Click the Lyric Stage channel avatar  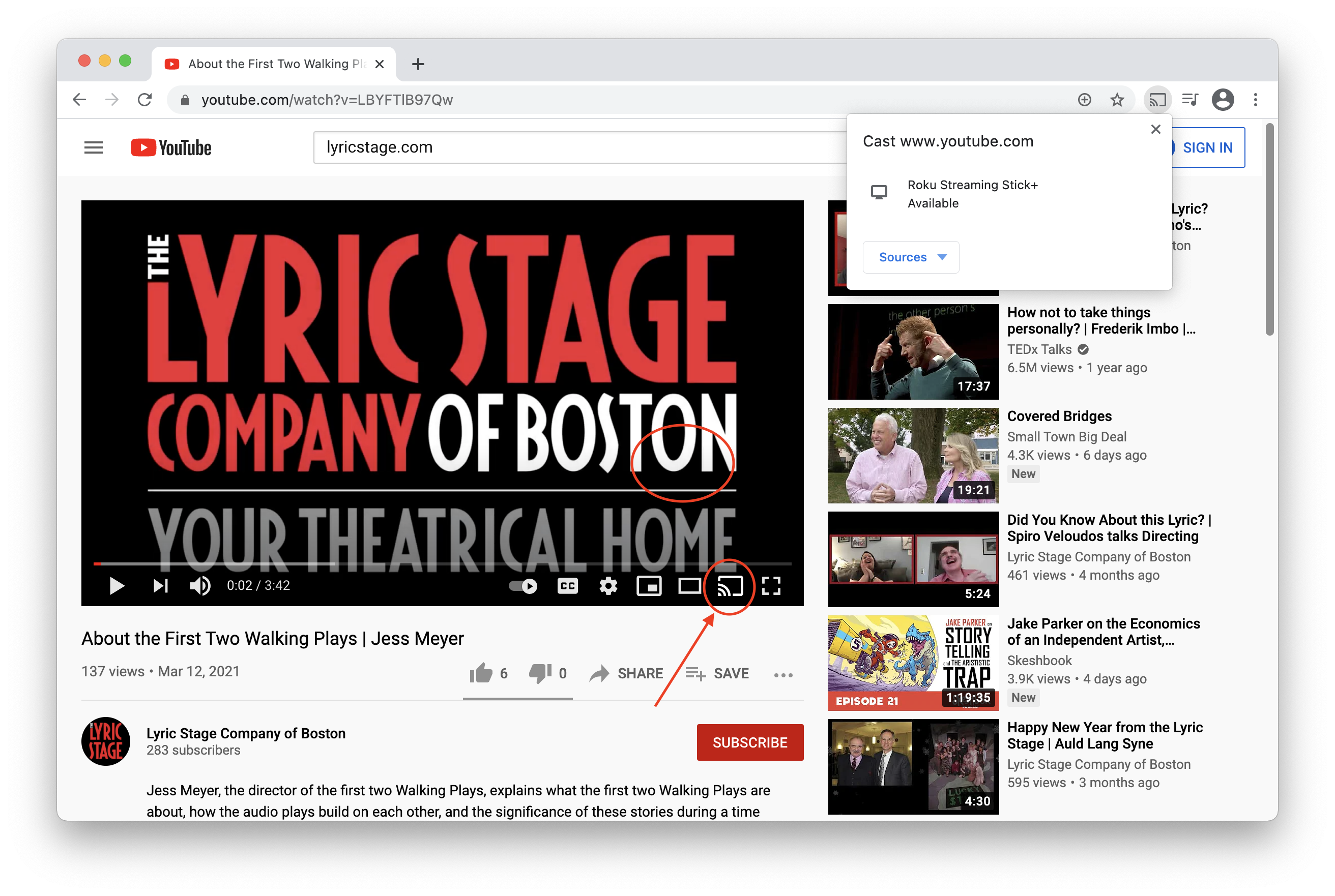[106, 741]
